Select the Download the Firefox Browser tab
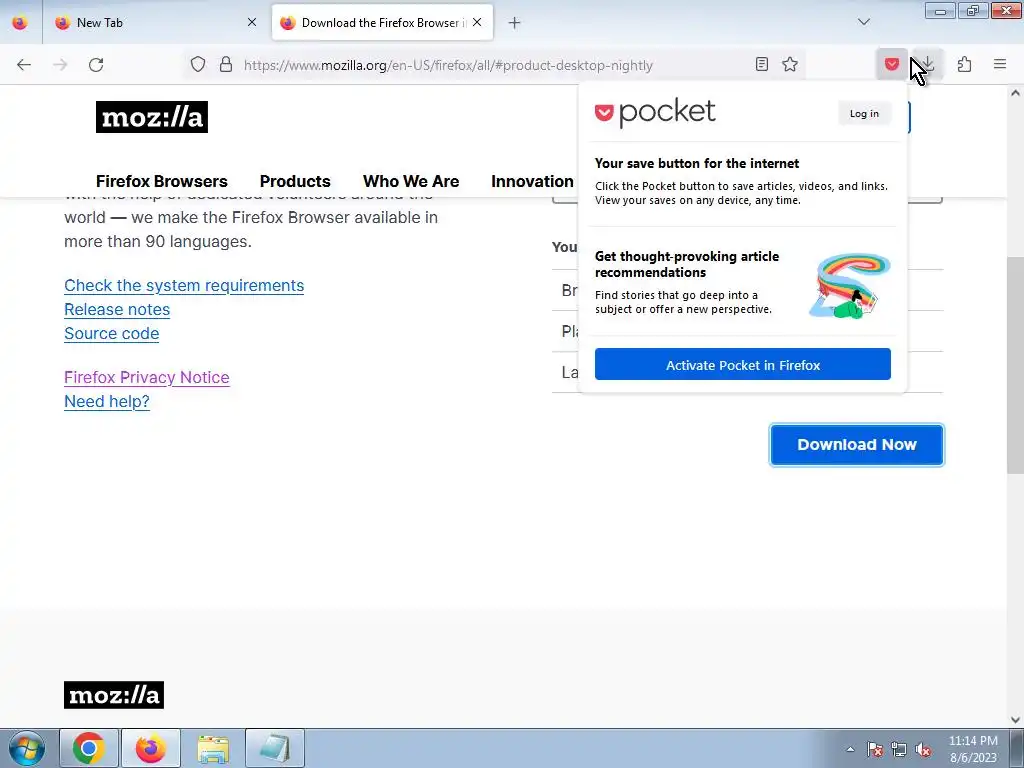Screen dimensions: 1024x768 tap(383, 23)
